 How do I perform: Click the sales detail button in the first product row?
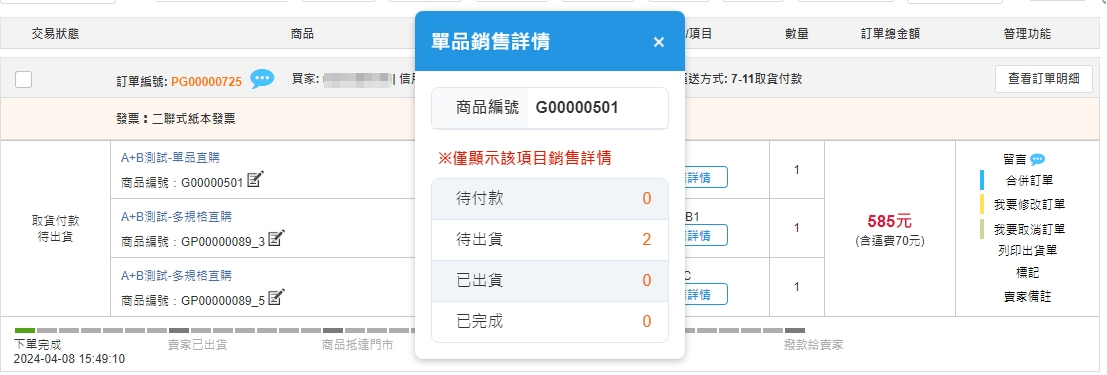coord(706,177)
